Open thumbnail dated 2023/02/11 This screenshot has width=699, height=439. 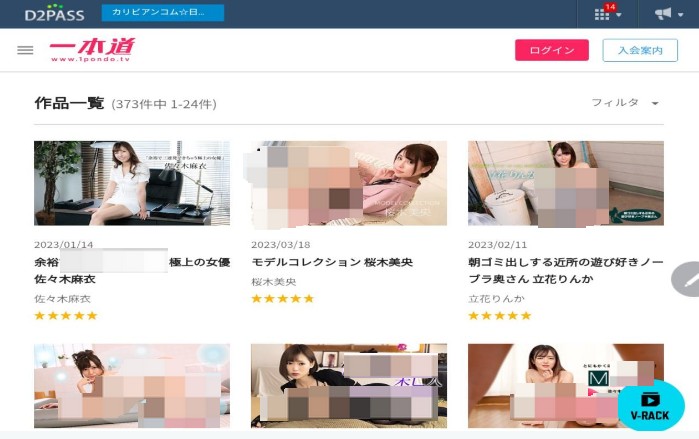566,183
